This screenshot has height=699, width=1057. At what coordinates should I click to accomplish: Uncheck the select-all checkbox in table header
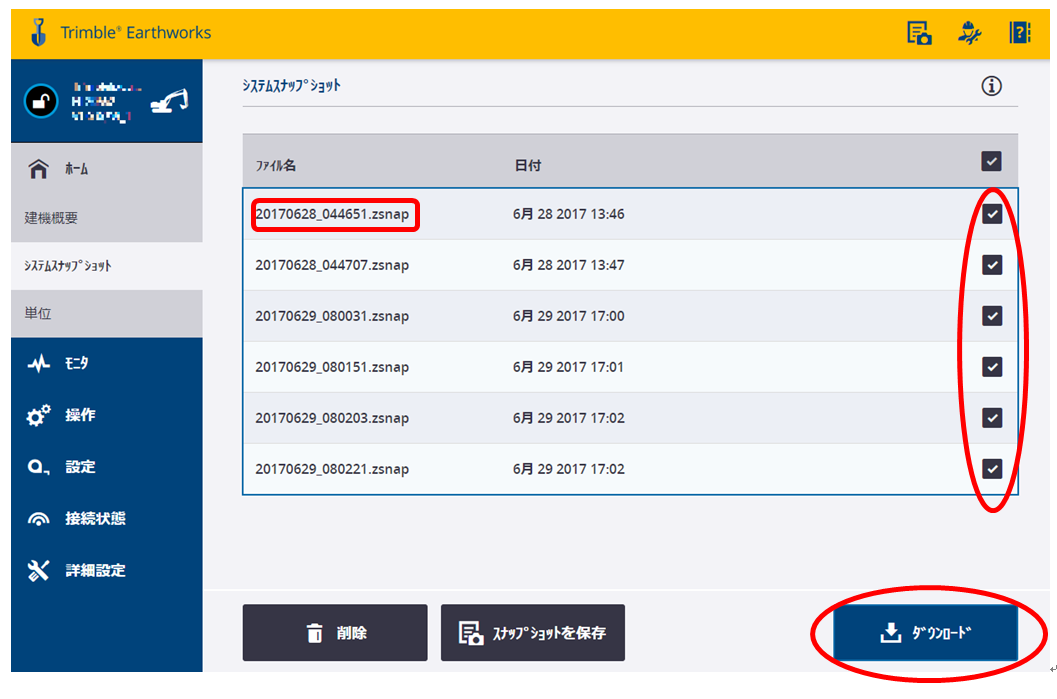(991, 161)
